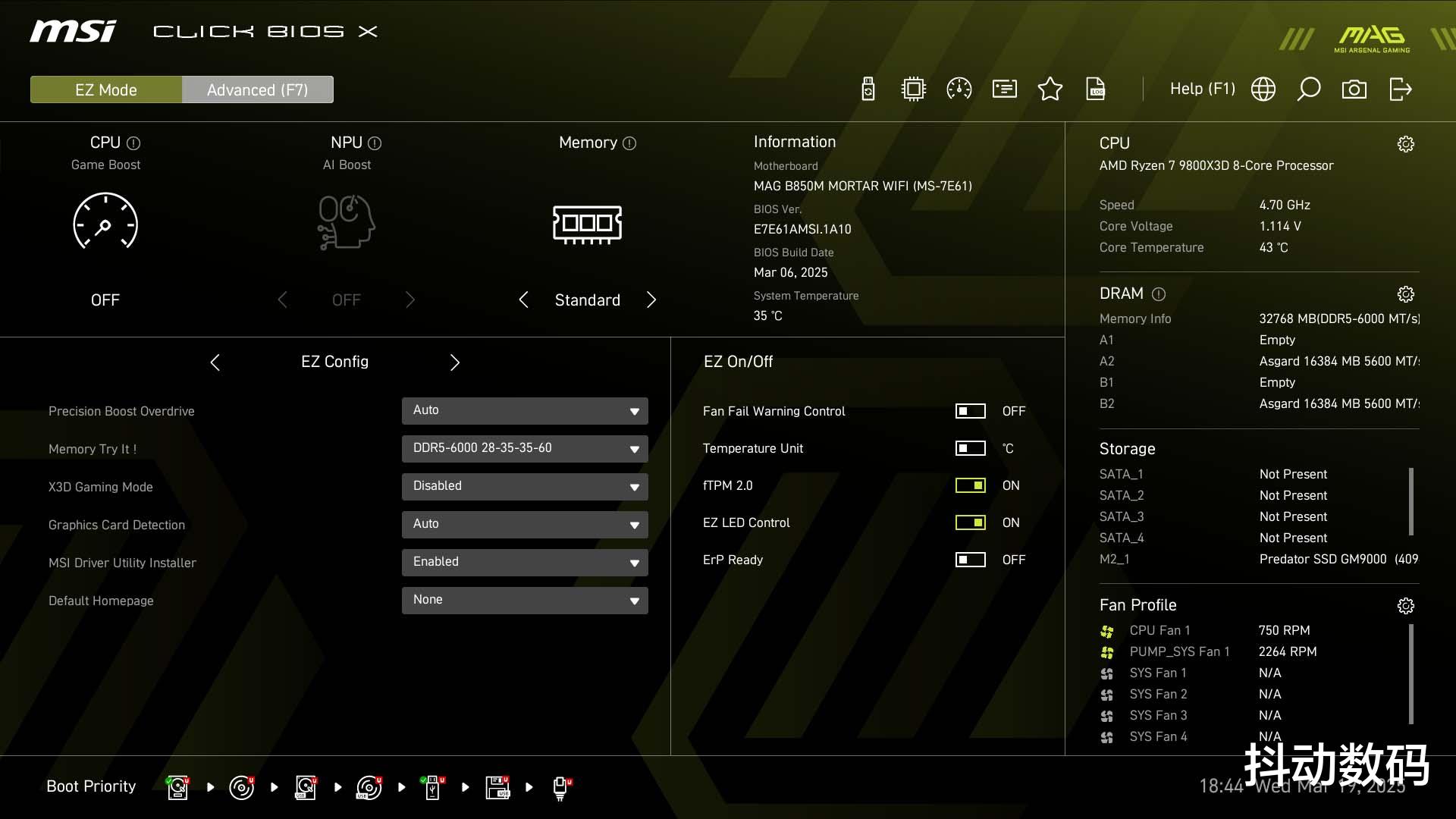Screen dimensions: 1456x819
Task: Select USB flash key boot device icon
Action: click(433, 787)
